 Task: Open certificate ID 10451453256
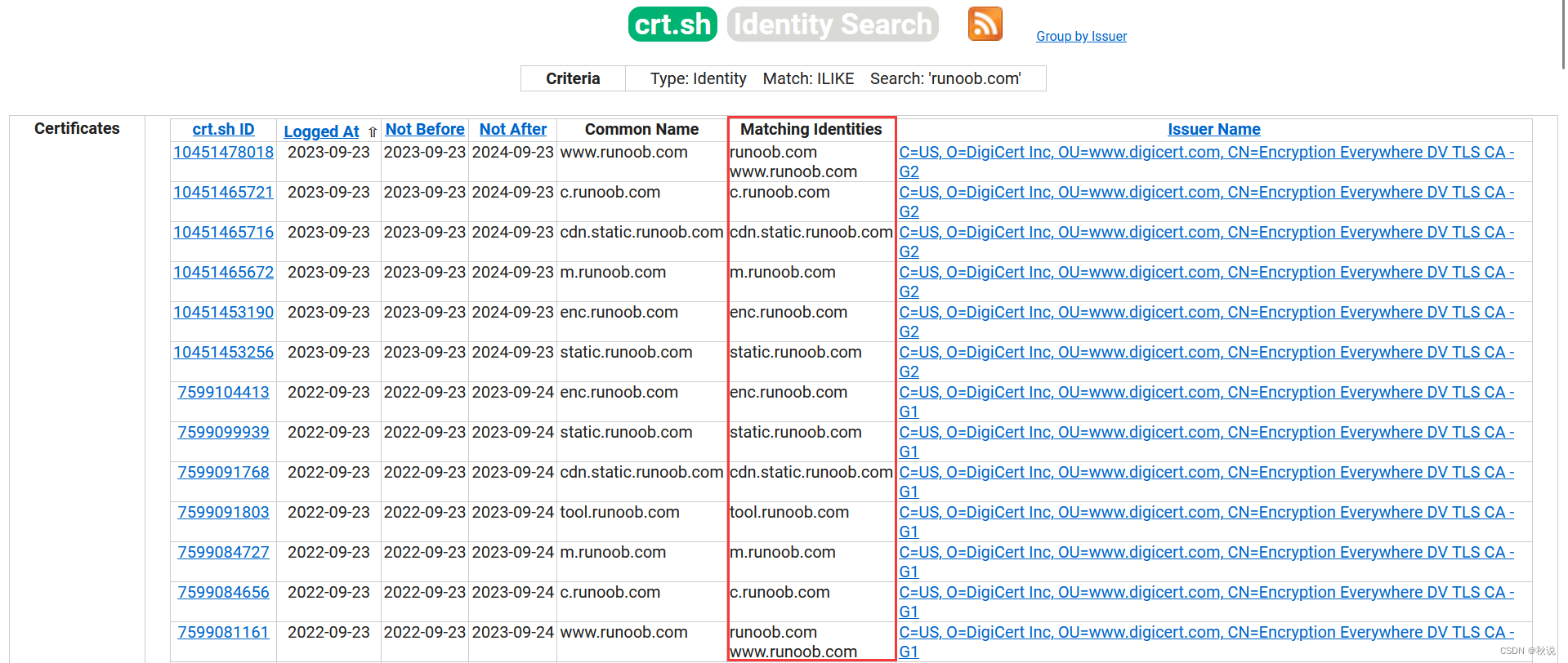[x=223, y=352]
